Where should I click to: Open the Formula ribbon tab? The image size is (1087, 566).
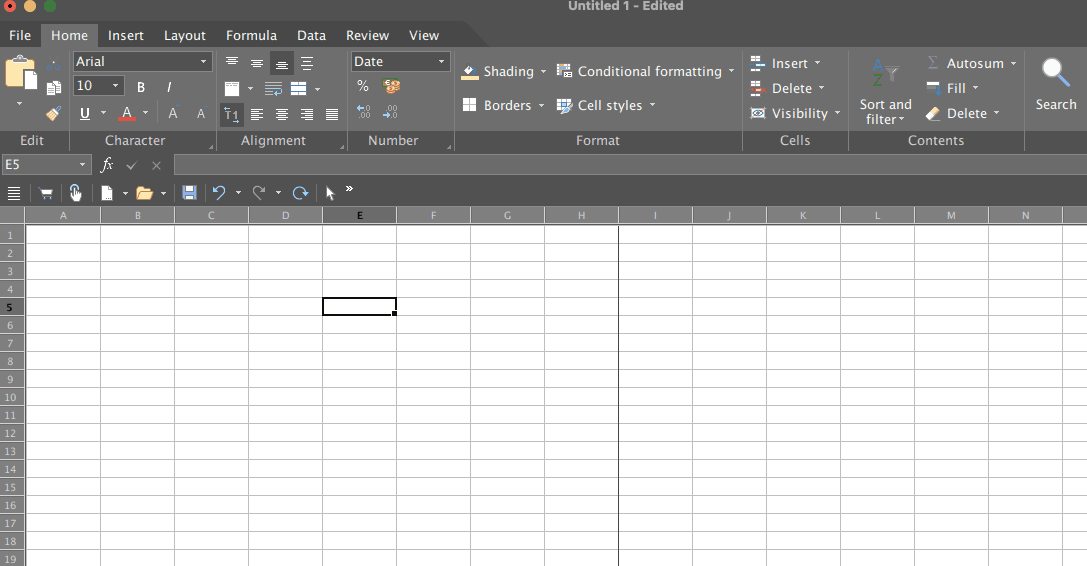[251, 35]
